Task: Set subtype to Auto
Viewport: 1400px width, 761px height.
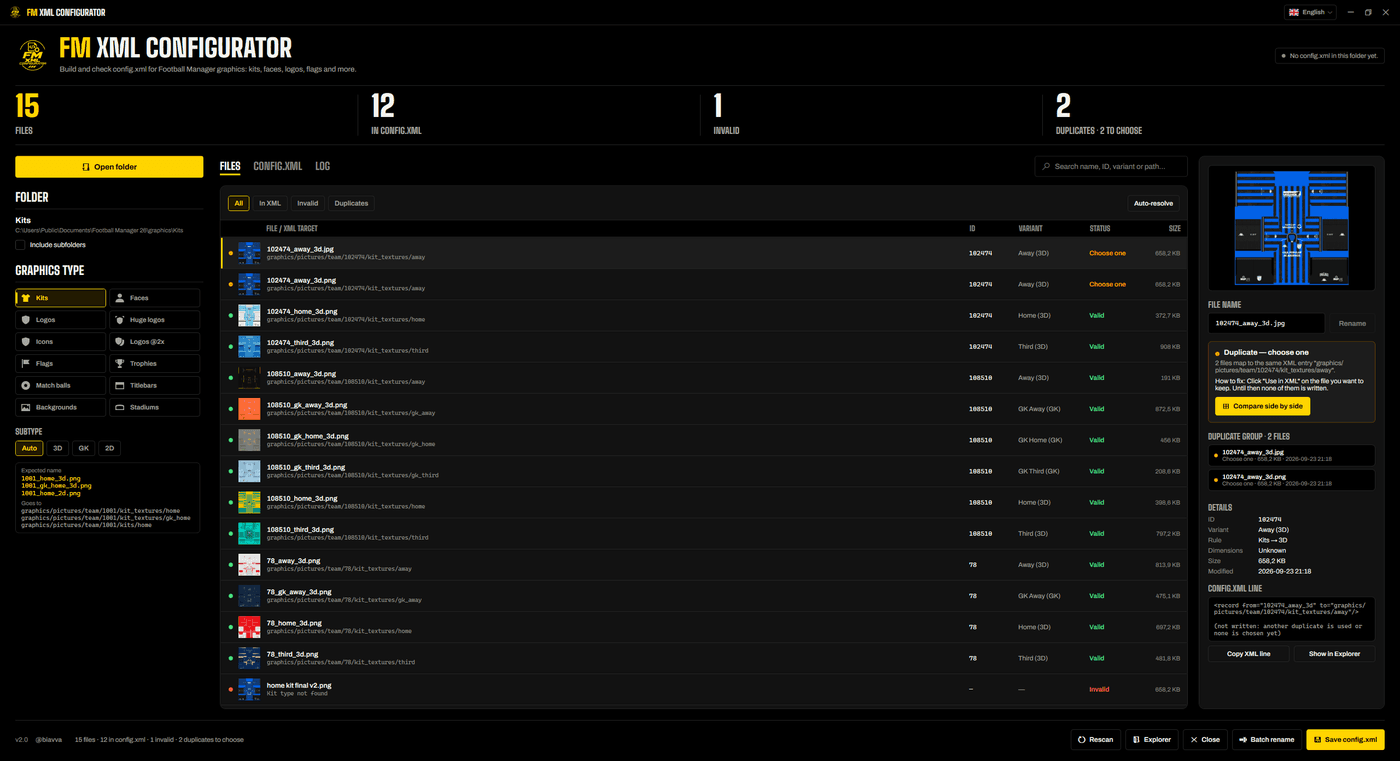Action: [29, 448]
